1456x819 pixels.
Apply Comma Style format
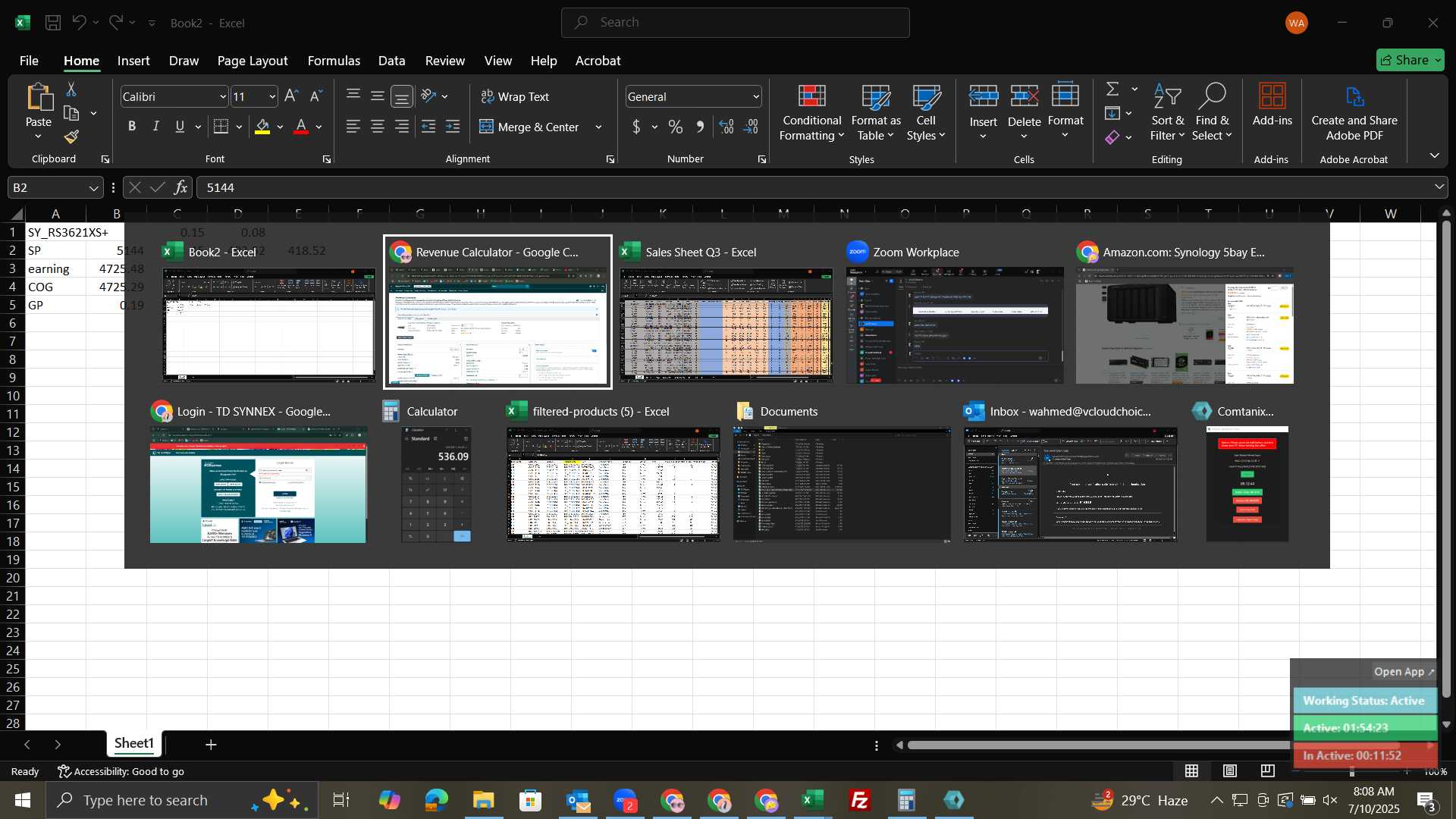coord(700,127)
